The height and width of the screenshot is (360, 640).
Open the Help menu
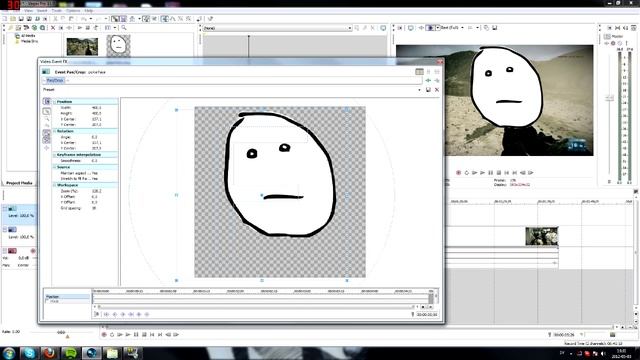click(x=89, y=11)
